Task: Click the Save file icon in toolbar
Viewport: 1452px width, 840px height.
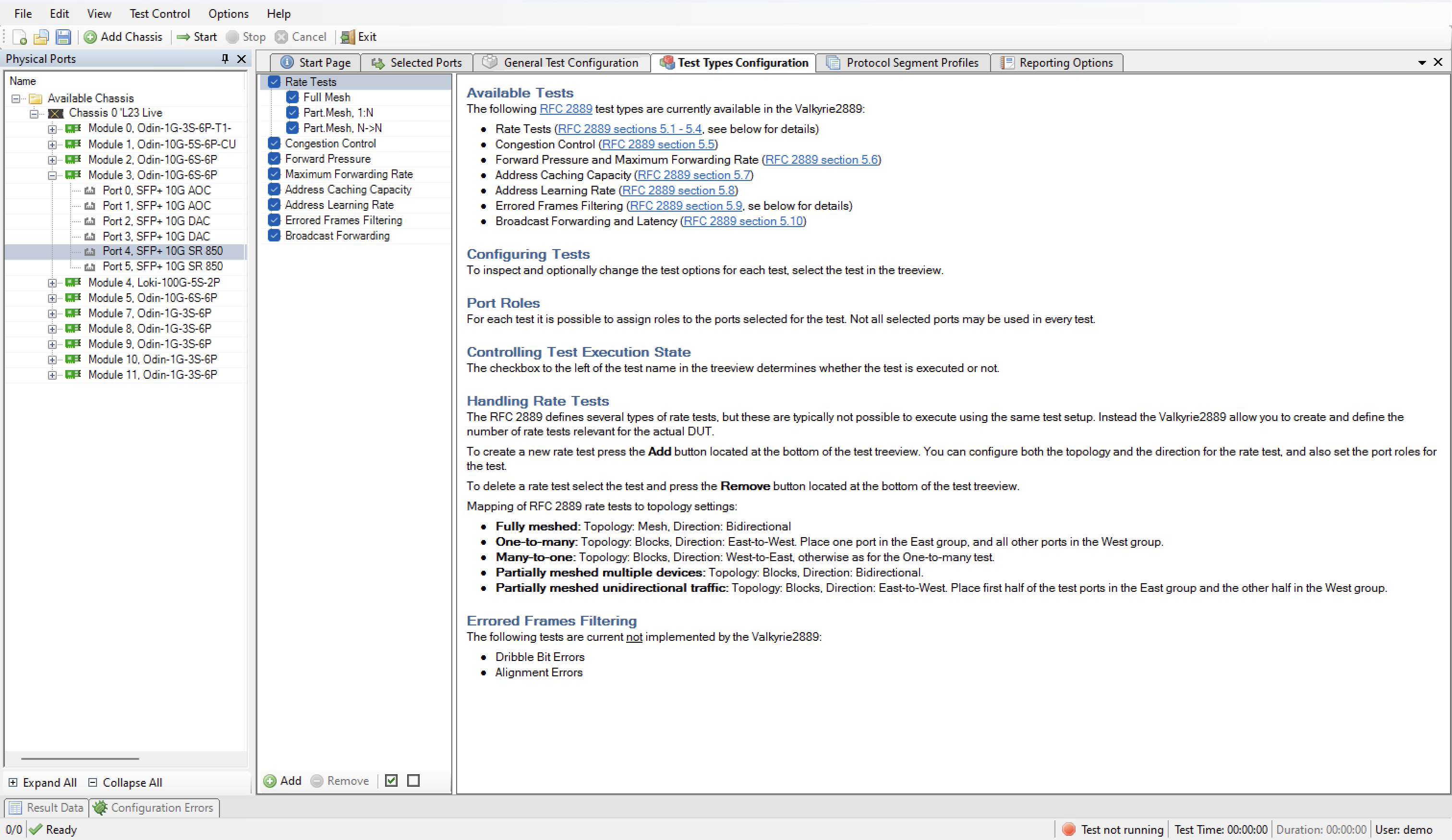Action: [63, 37]
